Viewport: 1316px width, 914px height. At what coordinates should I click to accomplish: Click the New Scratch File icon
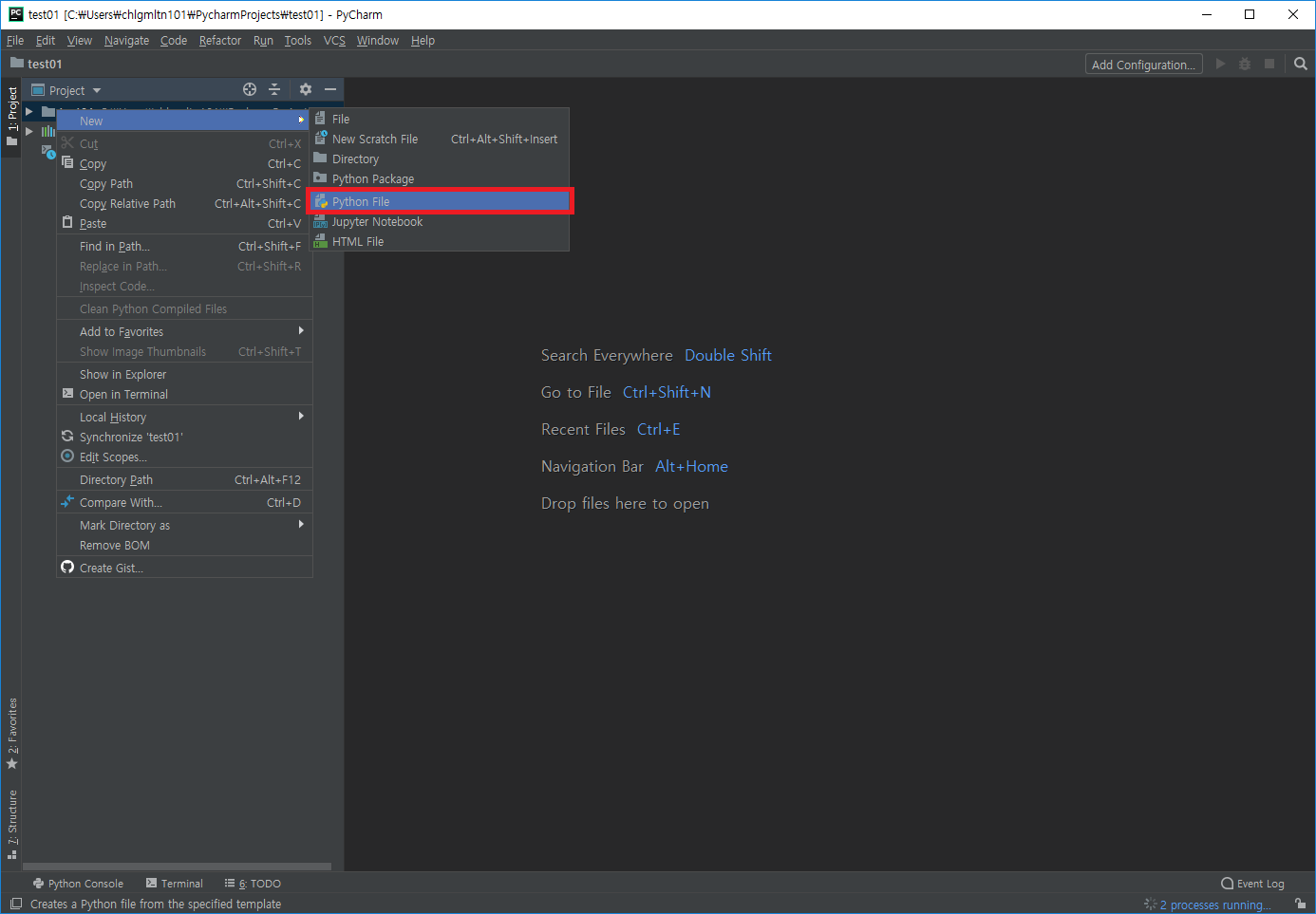pos(321,139)
